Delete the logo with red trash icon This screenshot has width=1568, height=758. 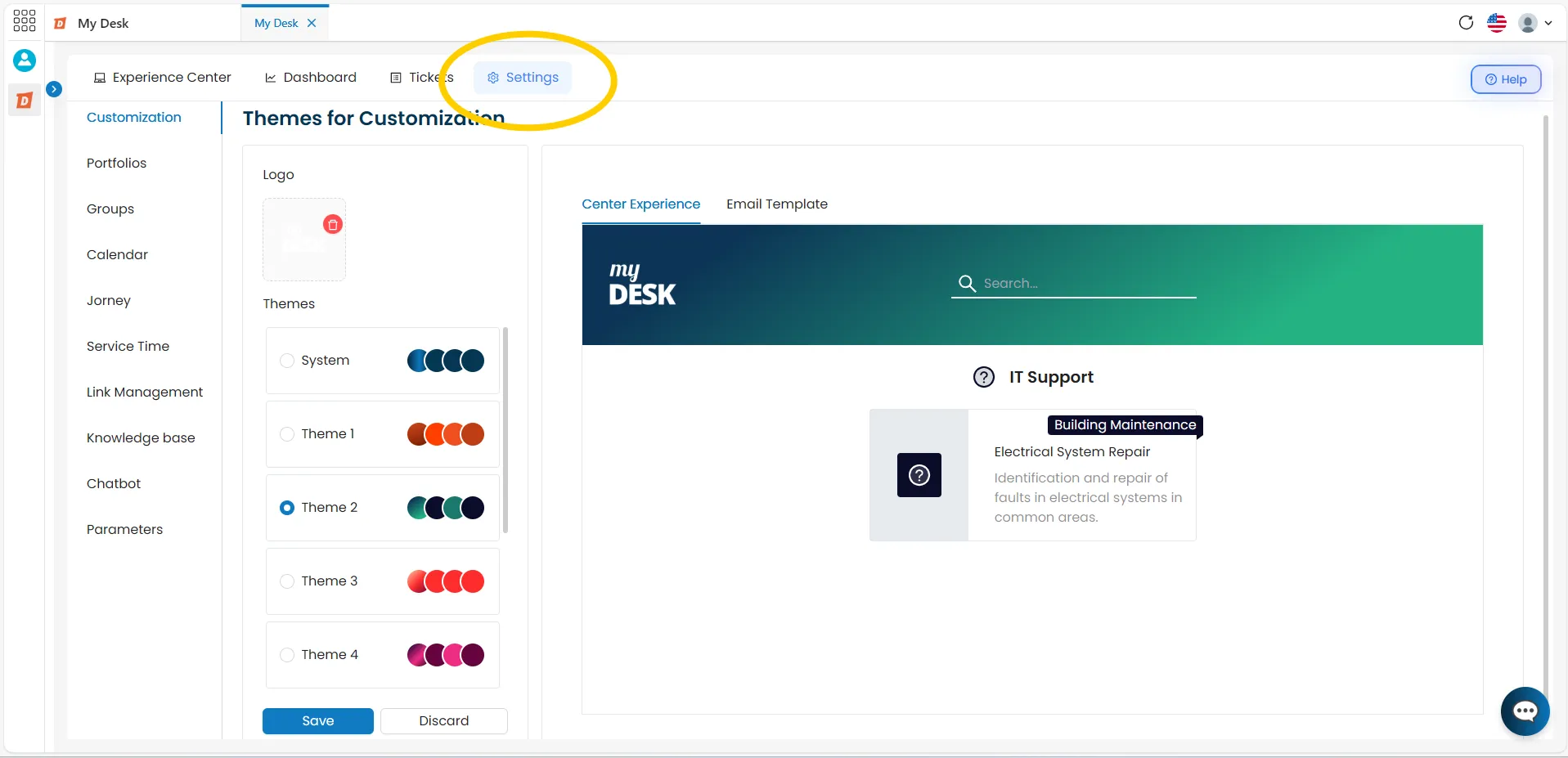[x=332, y=224]
